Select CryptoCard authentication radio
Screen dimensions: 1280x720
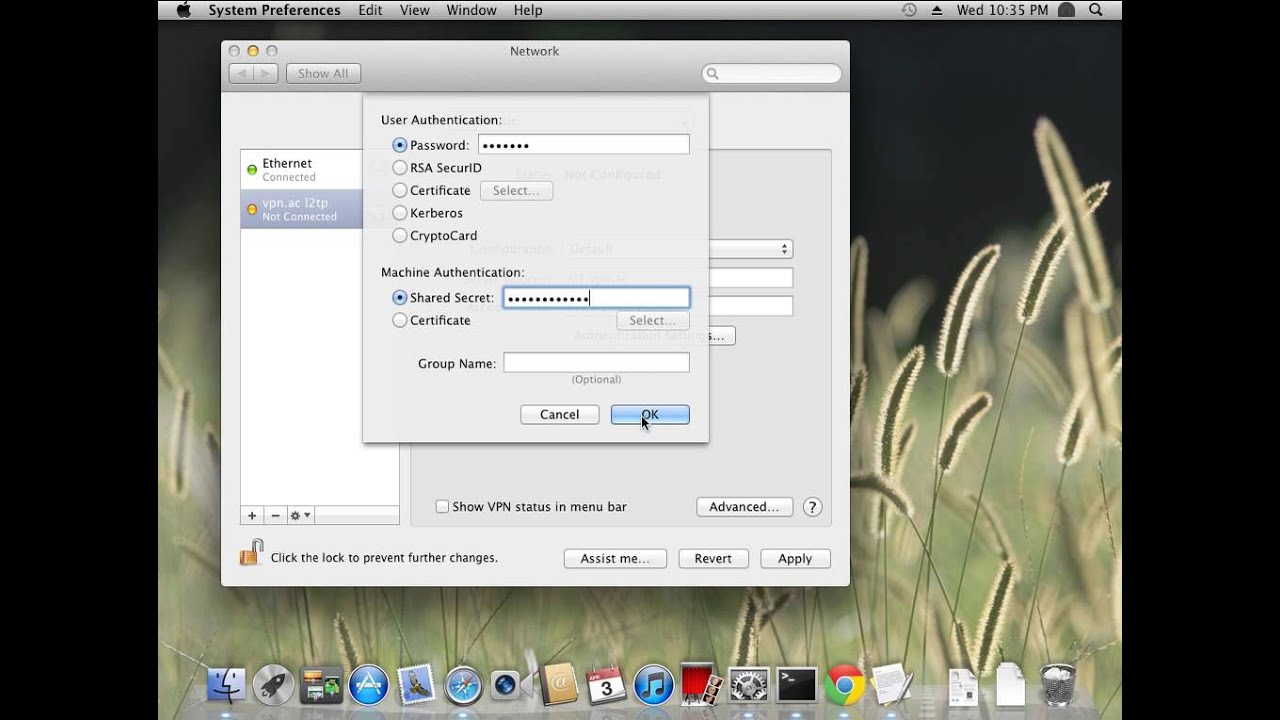point(400,236)
